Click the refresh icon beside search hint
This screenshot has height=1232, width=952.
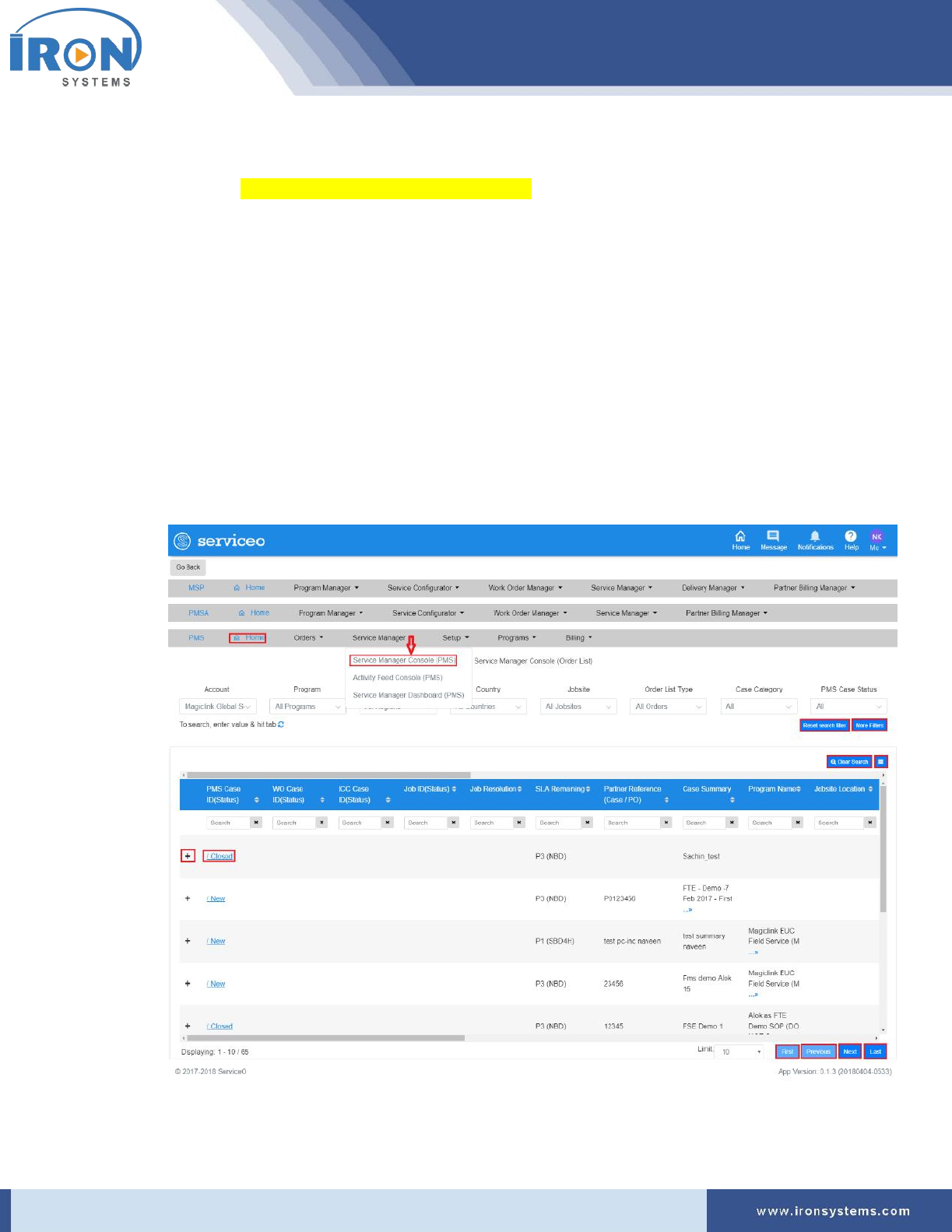(x=281, y=725)
